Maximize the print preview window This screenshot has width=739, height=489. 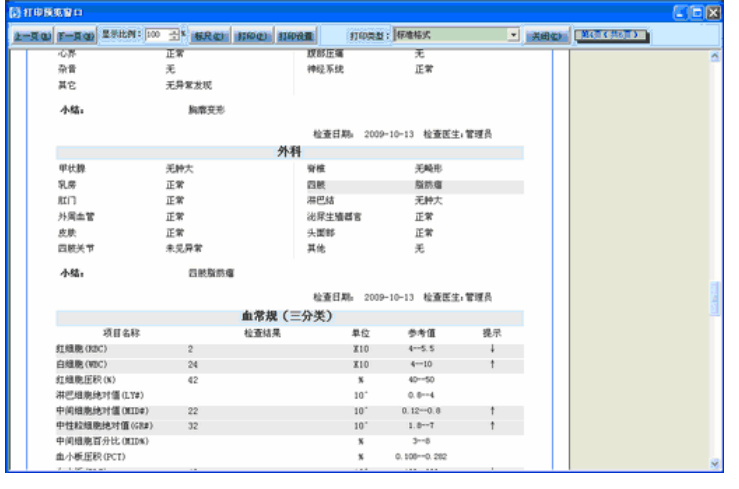click(x=696, y=13)
